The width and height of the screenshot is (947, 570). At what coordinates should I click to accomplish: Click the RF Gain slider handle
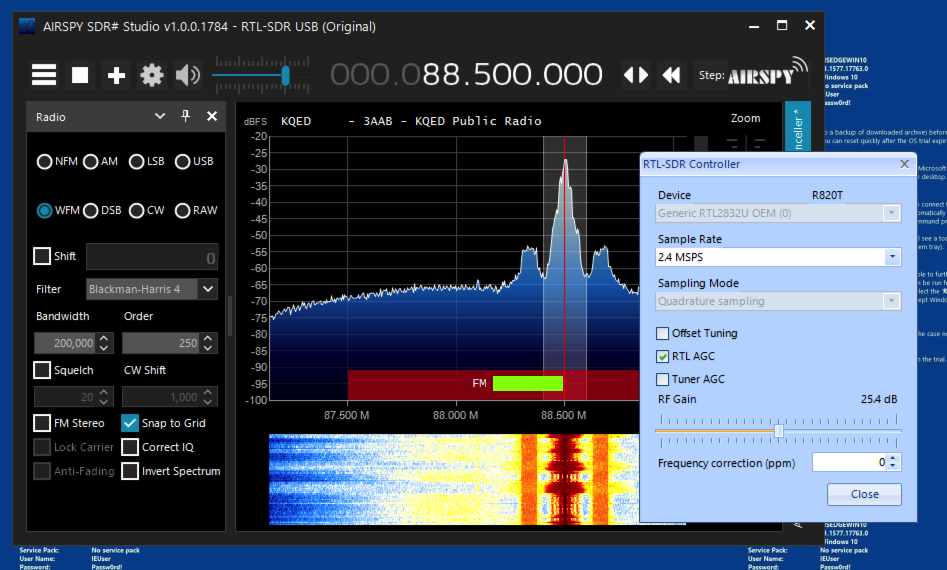coord(779,430)
